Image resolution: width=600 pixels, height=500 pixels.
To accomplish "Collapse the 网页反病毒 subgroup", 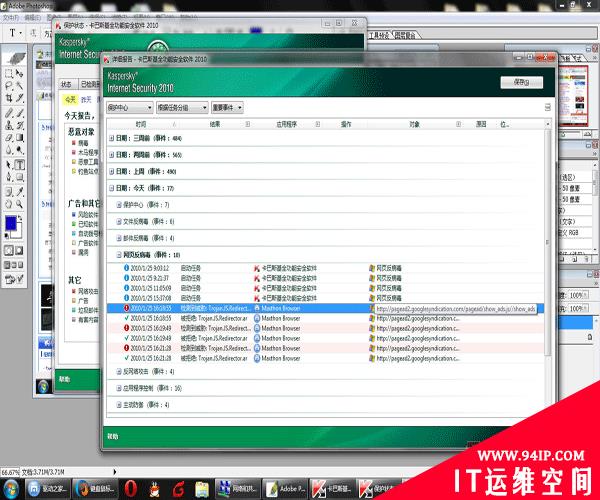I will (x=119, y=255).
